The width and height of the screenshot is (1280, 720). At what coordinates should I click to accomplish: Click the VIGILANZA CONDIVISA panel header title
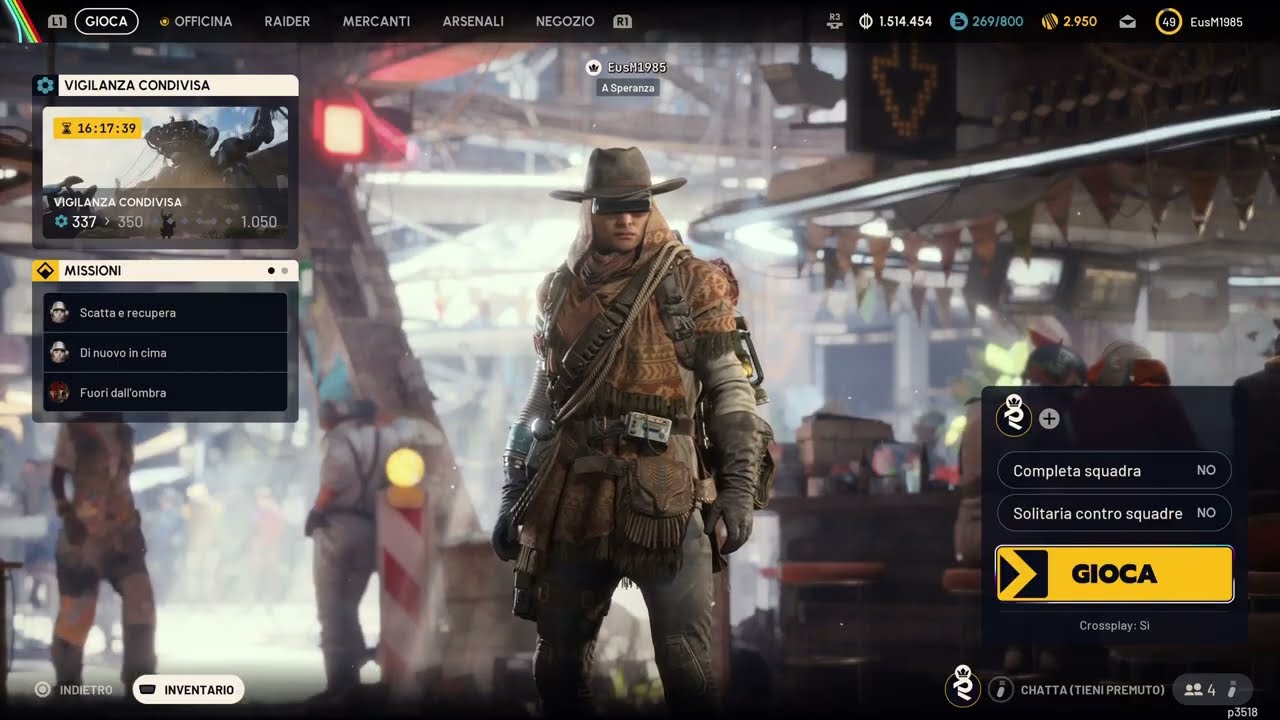(137, 86)
